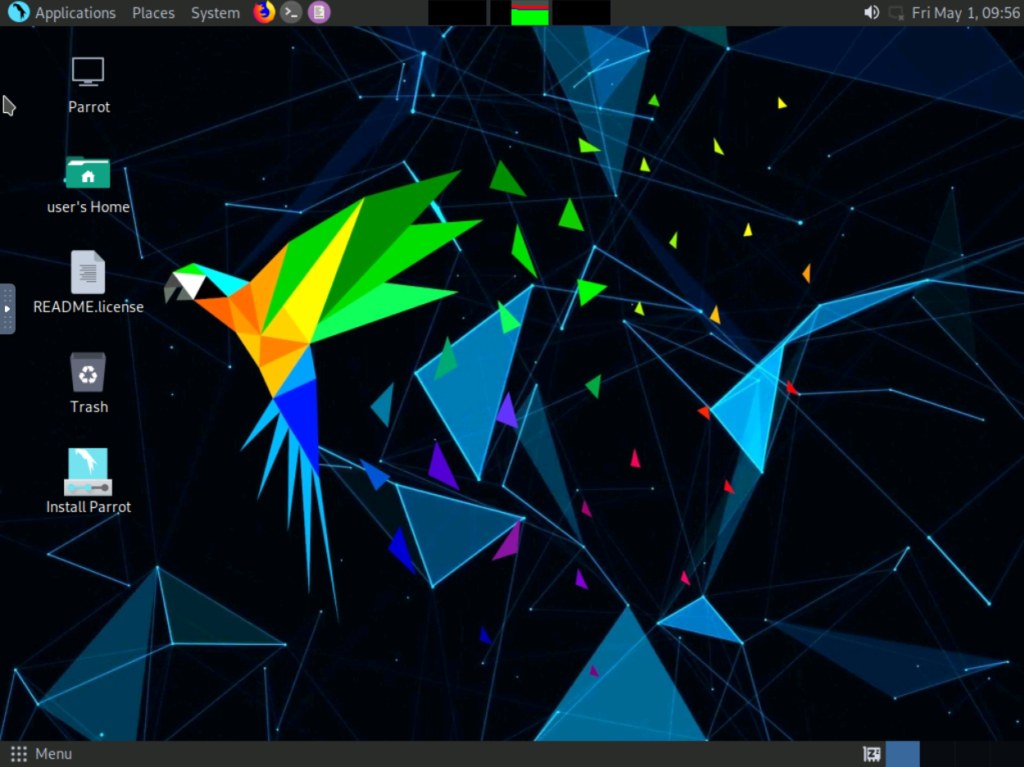Open the terminal launcher in the panel

click(291, 13)
